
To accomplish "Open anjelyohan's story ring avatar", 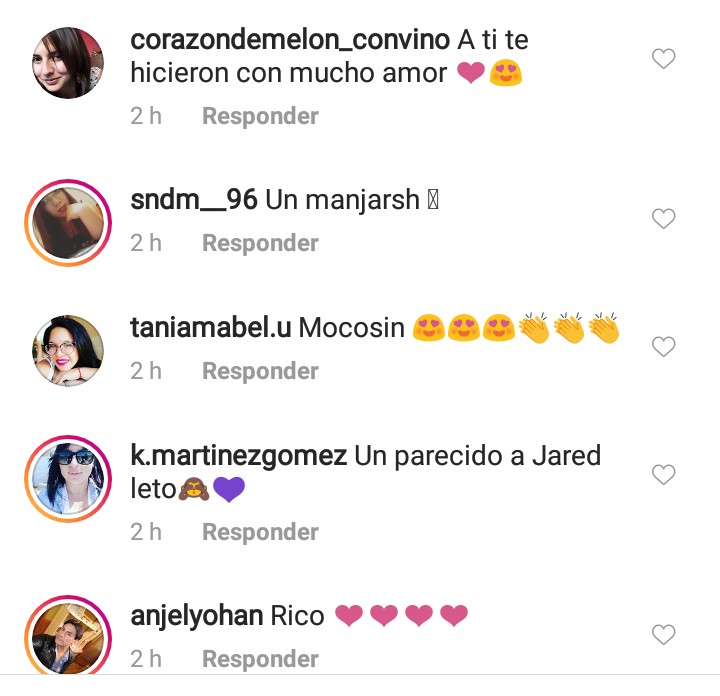I will (68, 636).
